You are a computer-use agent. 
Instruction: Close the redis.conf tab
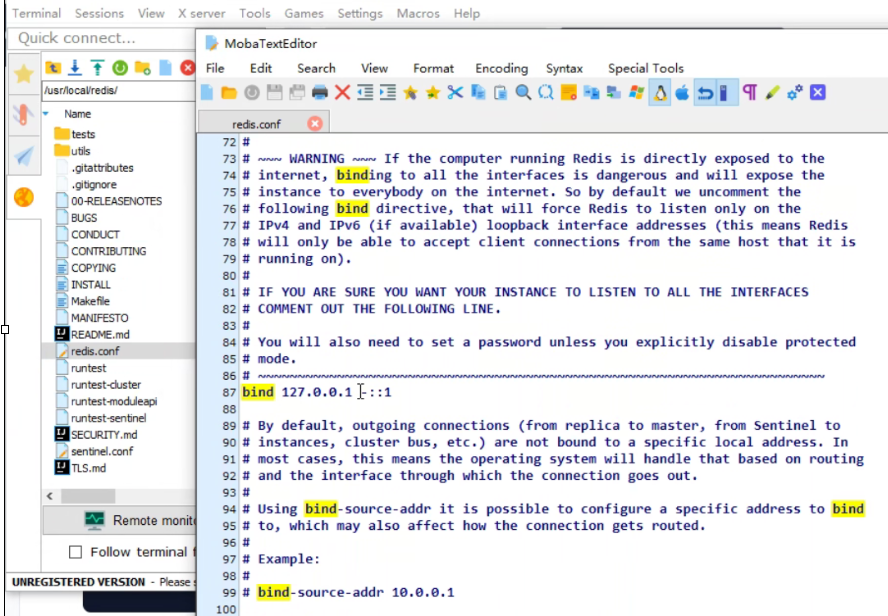[x=315, y=123]
